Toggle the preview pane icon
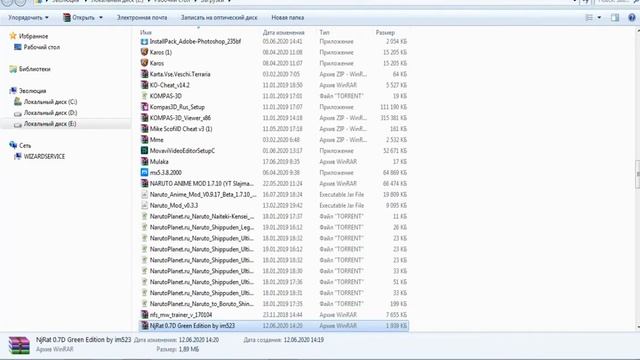640x360 pixels. (x=615, y=18)
